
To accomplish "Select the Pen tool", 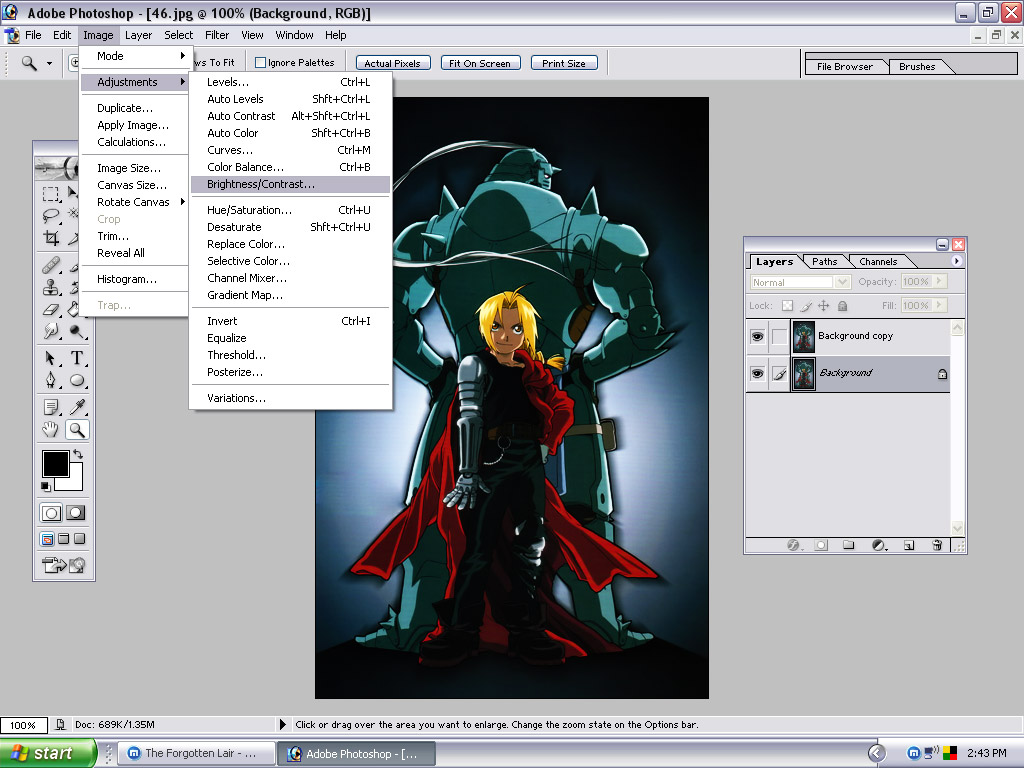I will click(x=50, y=380).
